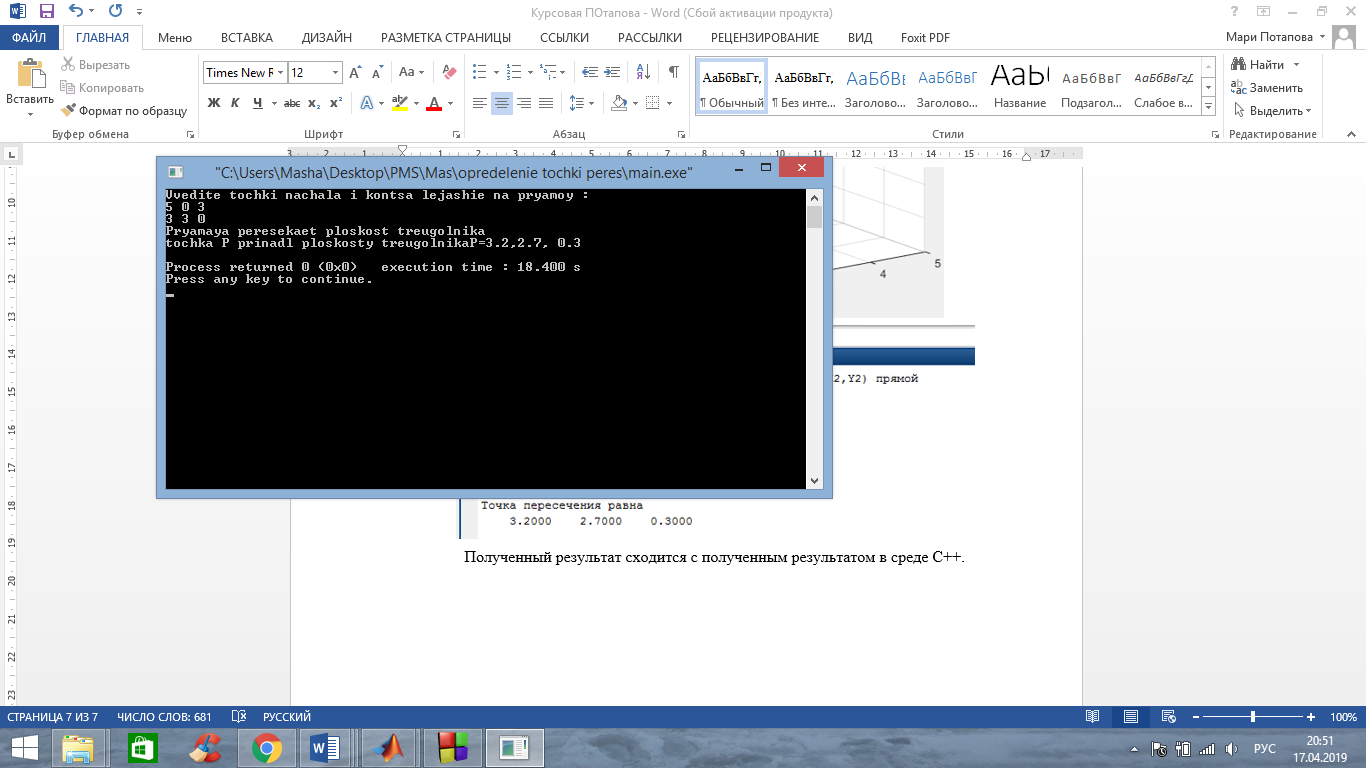Open the ФАЙЛ (File) tab
The height and width of the screenshot is (768, 1366).
30,38
